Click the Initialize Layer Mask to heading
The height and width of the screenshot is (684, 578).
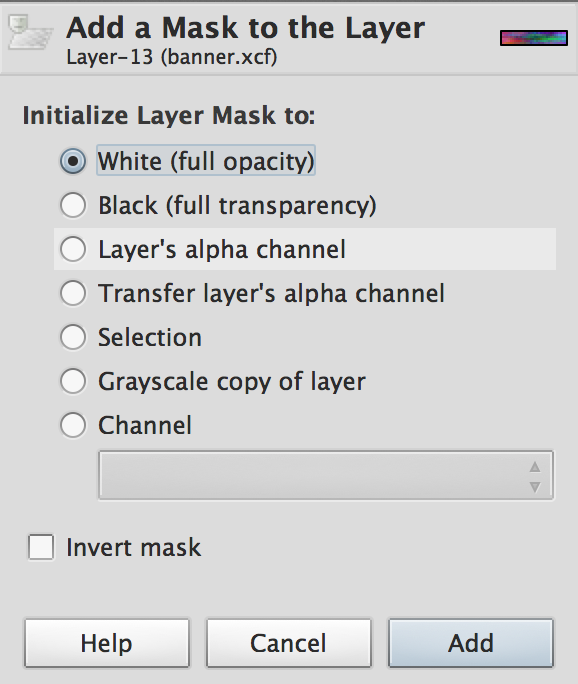pos(169,116)
